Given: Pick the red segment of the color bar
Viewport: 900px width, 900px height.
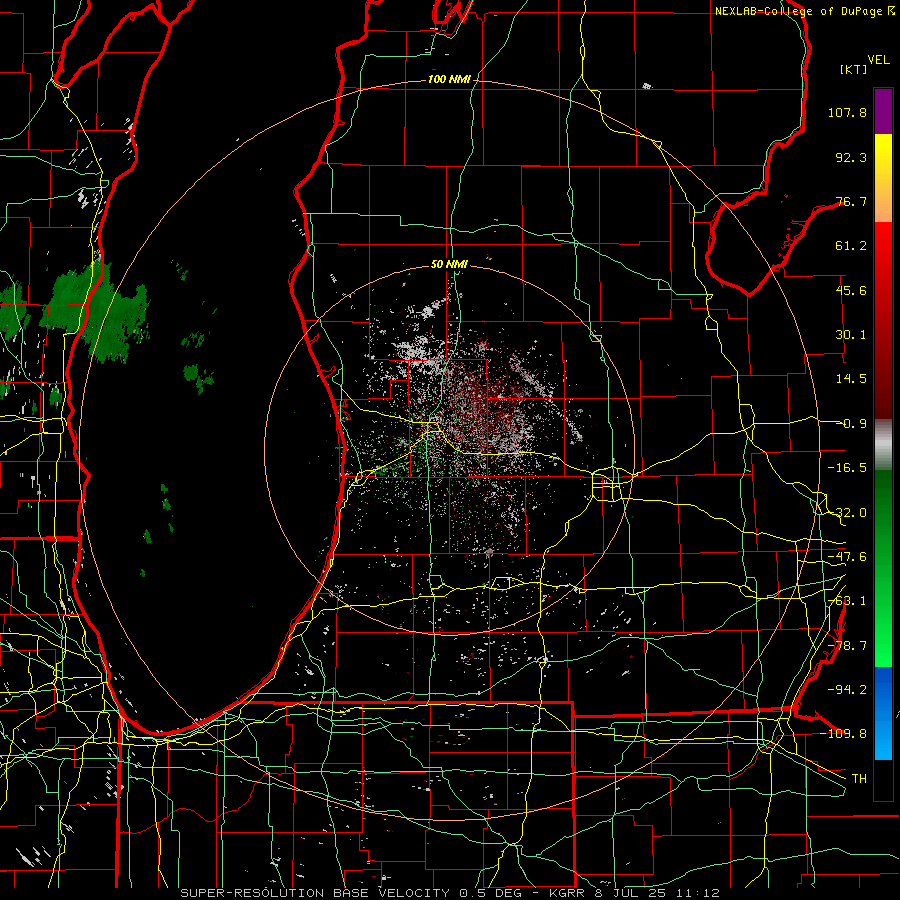Looking at the screenshot, I should [883, 320].
